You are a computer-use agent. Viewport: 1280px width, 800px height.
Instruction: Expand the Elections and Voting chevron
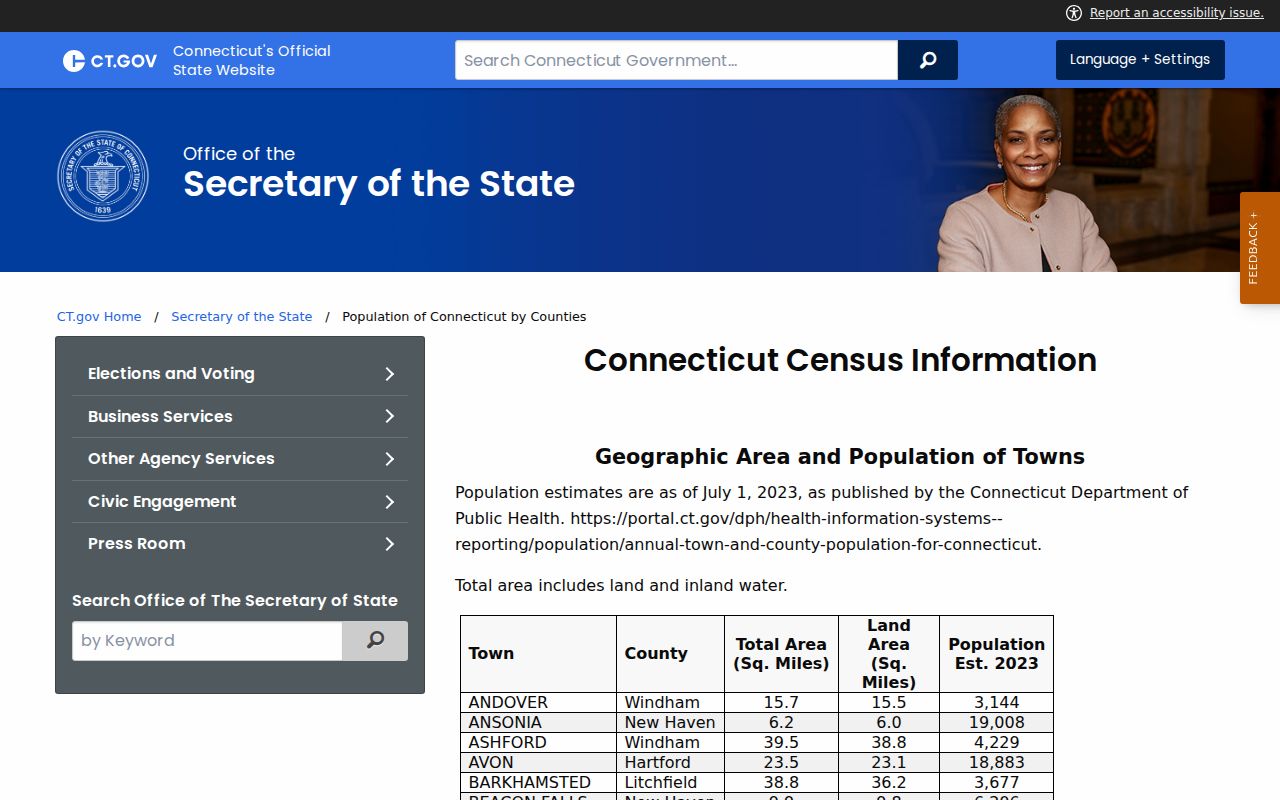(x=390, y=374)
